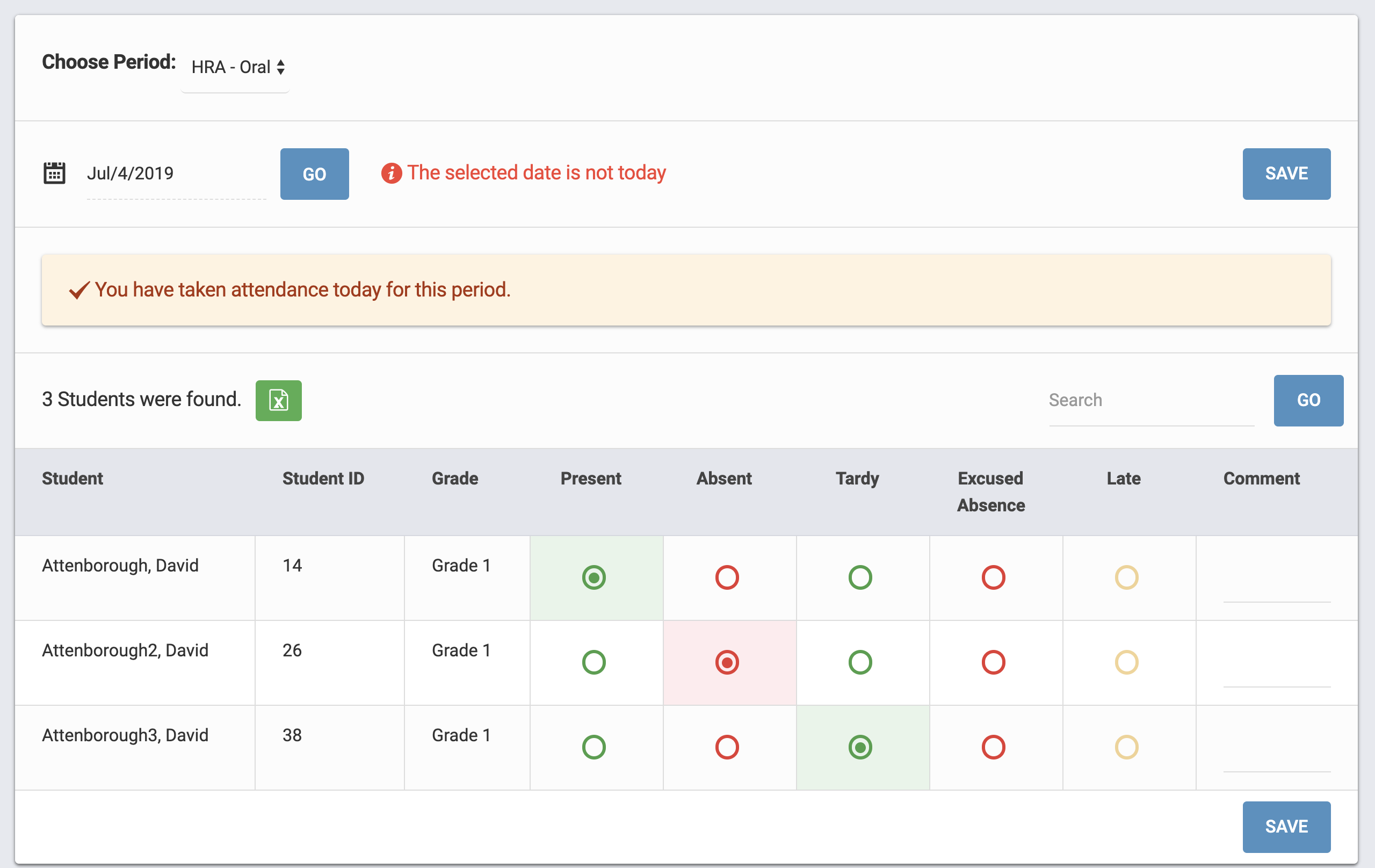Click the Grade column header

pos(454,479)
